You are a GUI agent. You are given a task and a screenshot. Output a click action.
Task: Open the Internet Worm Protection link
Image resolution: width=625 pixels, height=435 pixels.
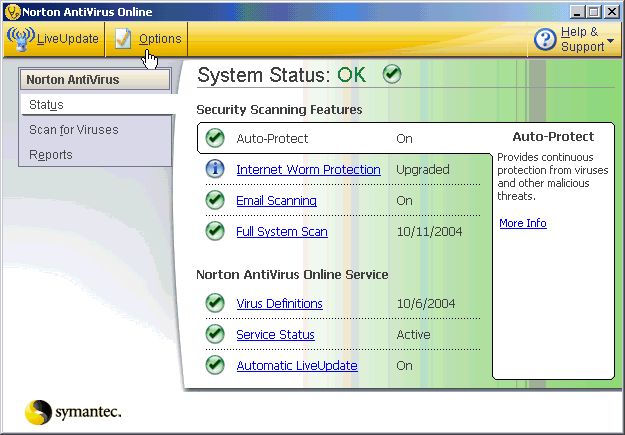pos(308,169)
